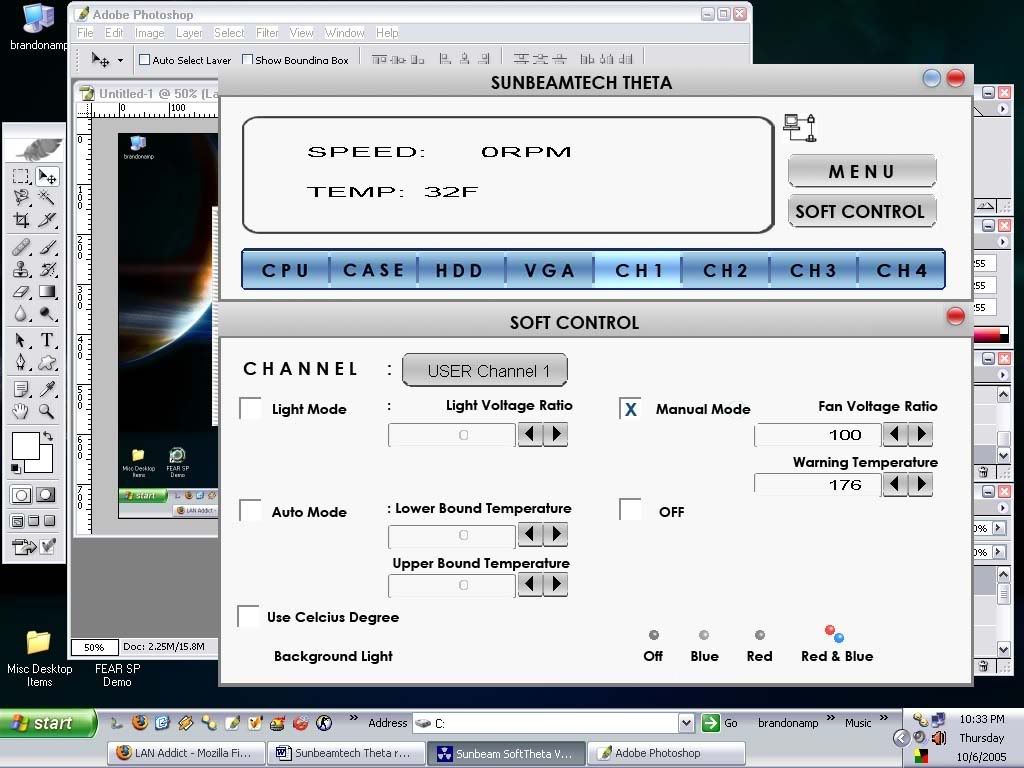
Task: Expand the hidden Quick Launch items chevron
Action: pyautogui.click(x=354, y=718)
